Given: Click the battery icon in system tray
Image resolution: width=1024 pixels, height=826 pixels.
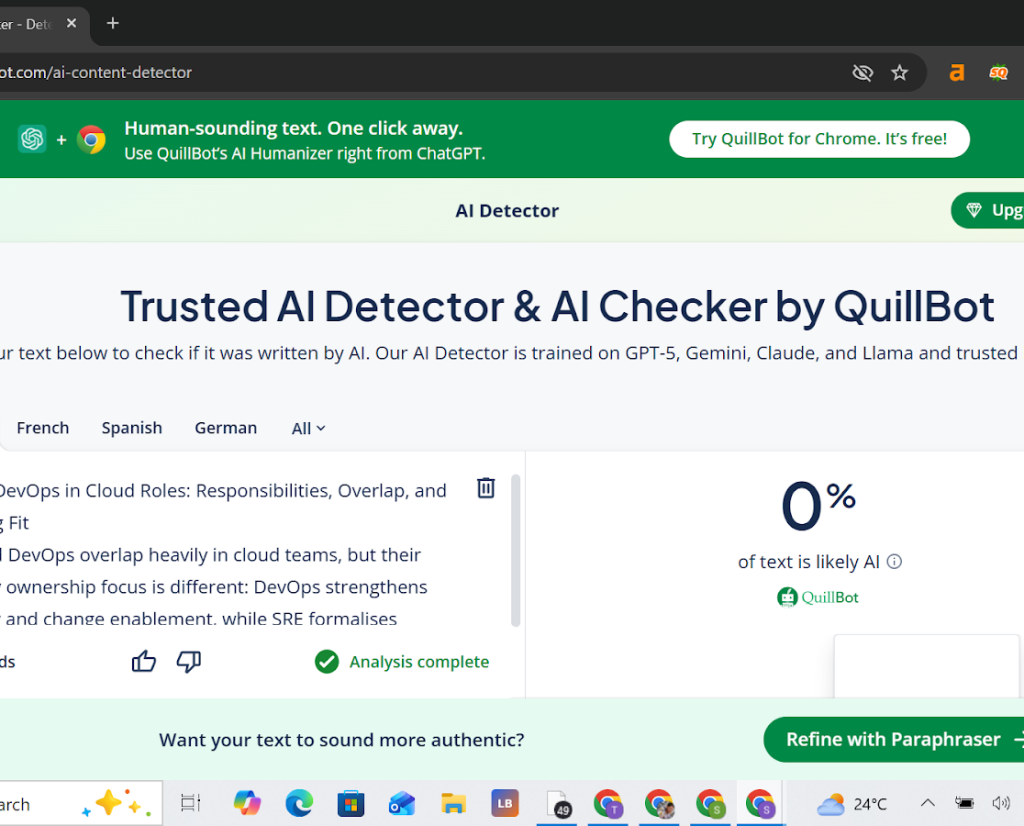Looking at the screenshot, I should point(964,803).
